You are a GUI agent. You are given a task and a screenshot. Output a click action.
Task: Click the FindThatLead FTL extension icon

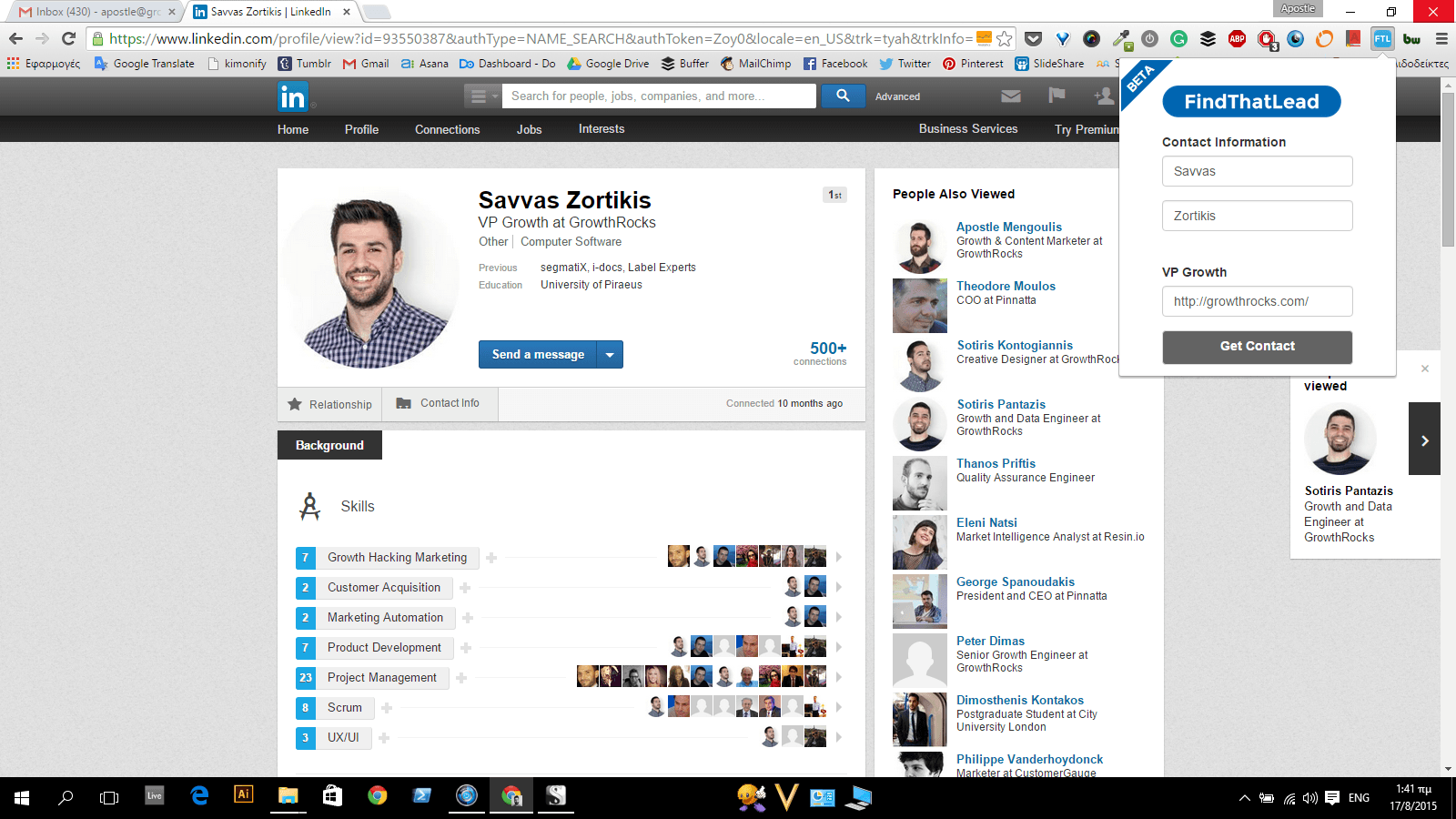pos(1382,38)
